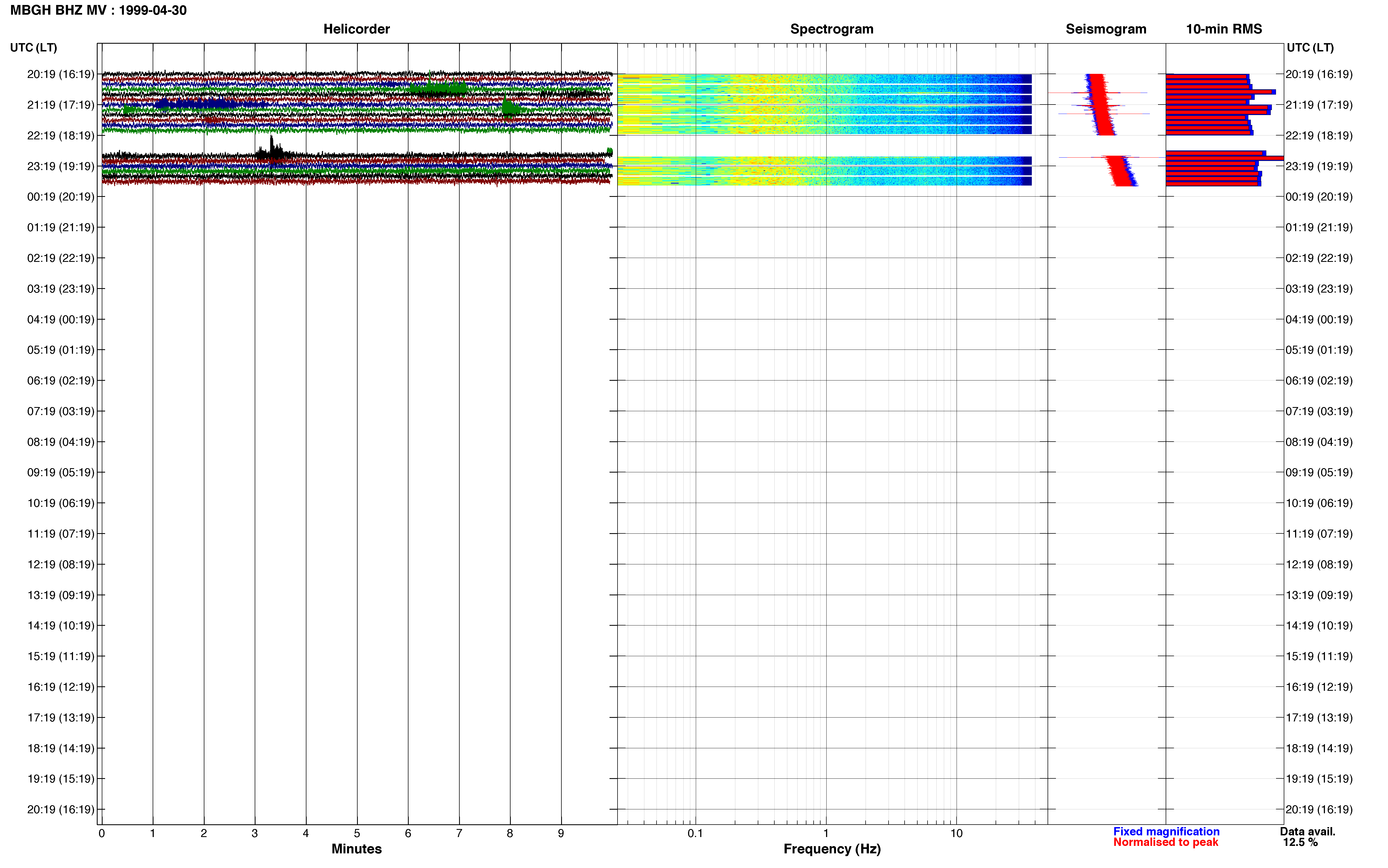Click the plot title MBGH BHZ MV : 1999-04-30
Image resolution: width=1388 pixels, height=868 pixels.
98,10
